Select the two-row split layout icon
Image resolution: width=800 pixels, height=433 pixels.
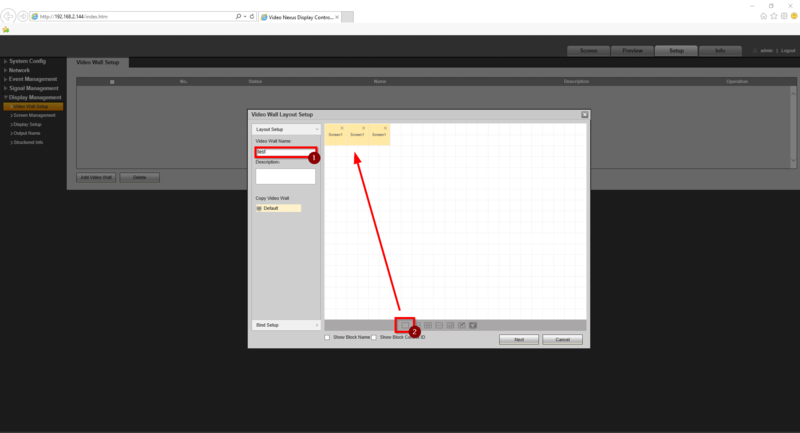[x=439, y=325]
